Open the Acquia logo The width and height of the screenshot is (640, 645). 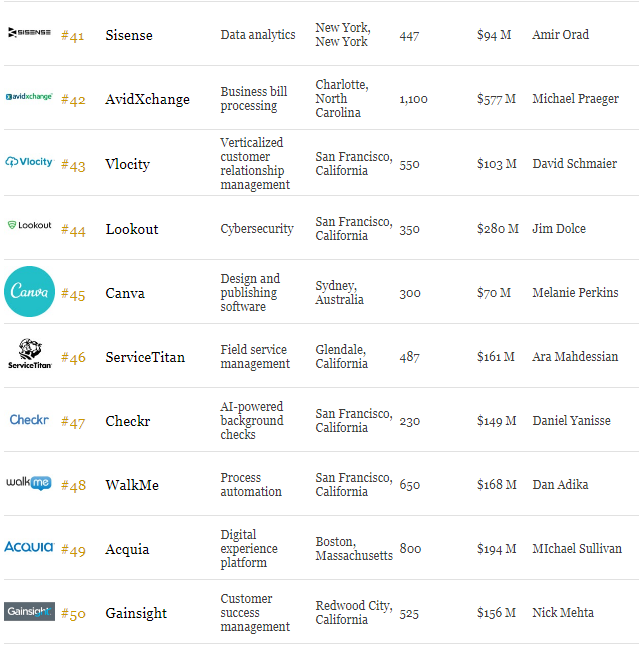29,547
